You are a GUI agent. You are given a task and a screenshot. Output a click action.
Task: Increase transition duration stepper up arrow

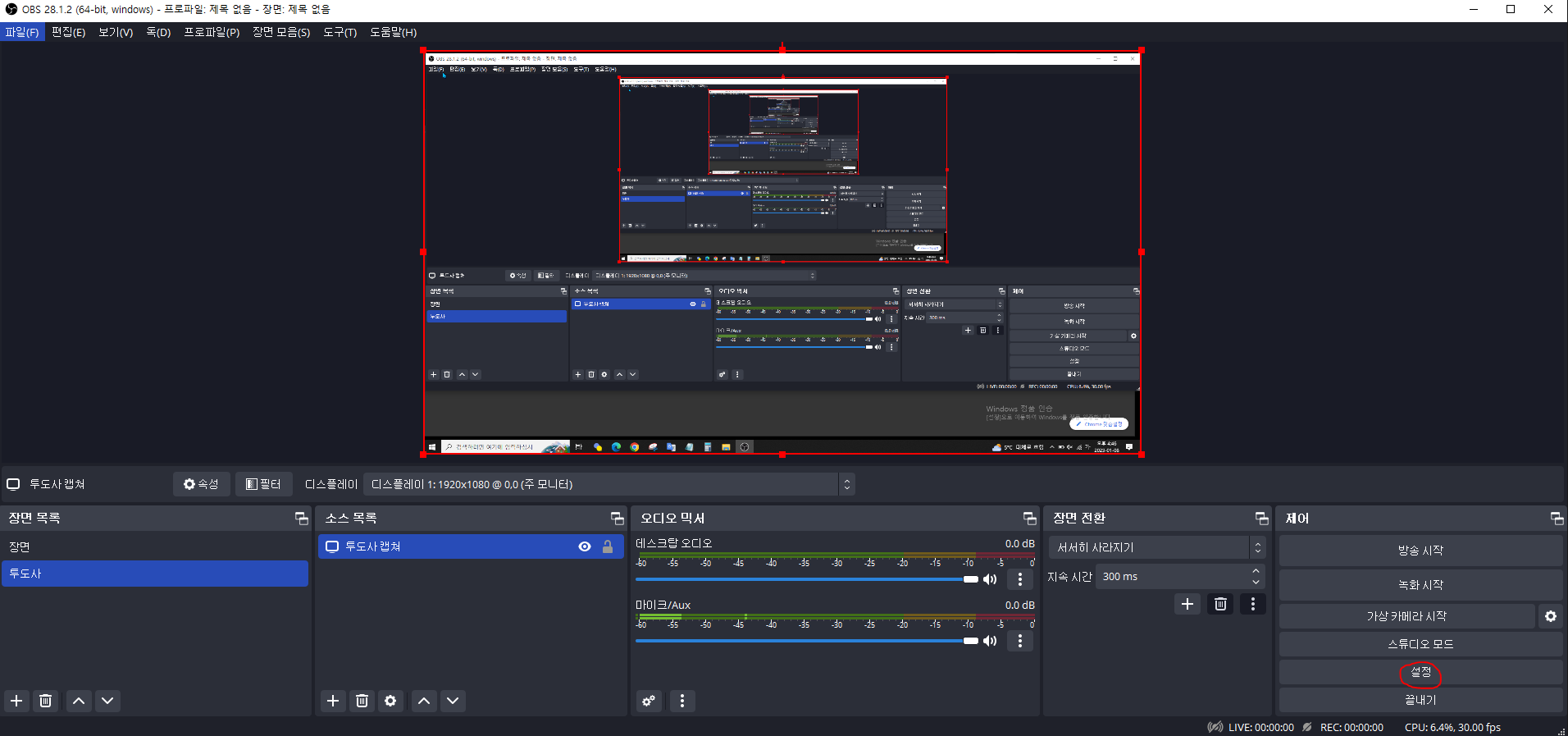(1256, 571)
